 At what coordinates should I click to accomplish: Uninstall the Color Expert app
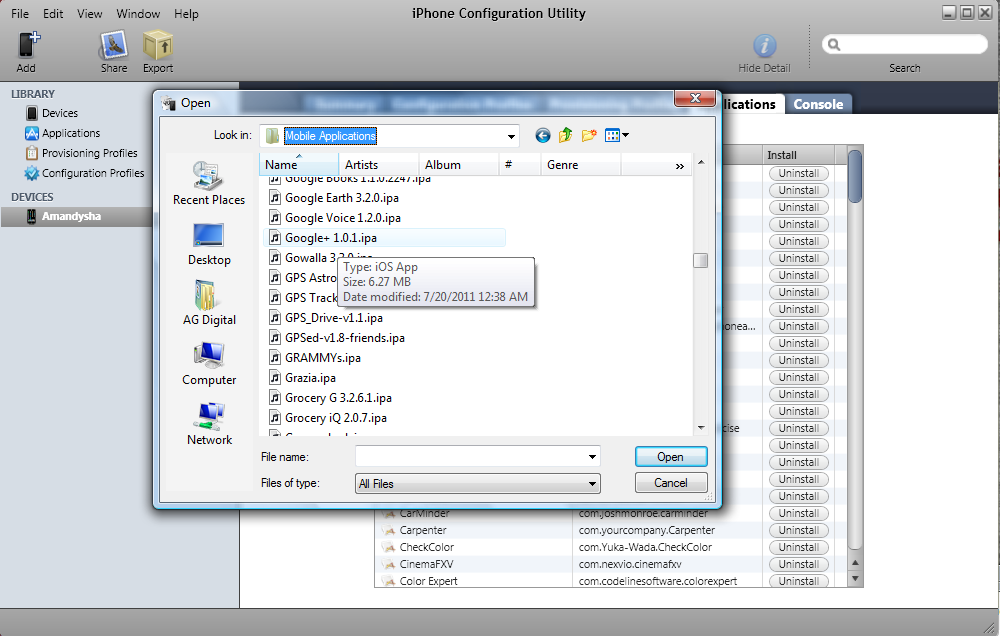tap(798, 581)
